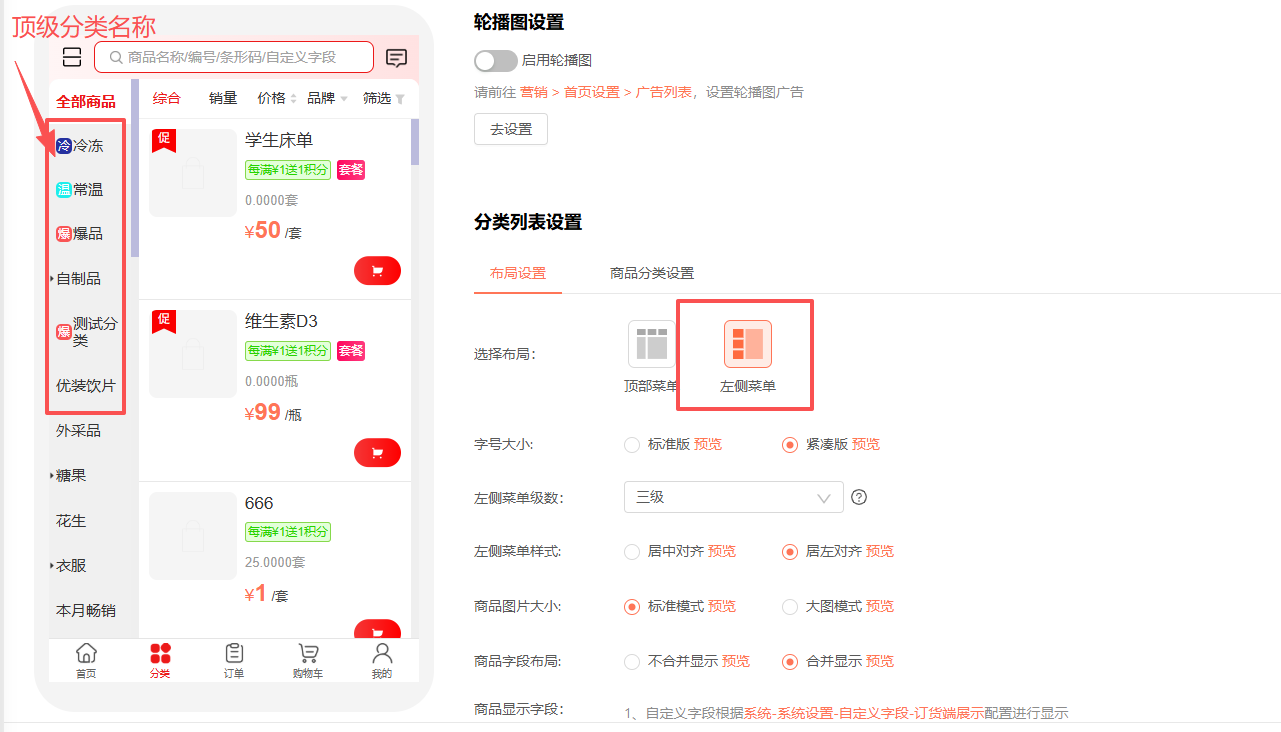This screenshot has width=1281, height=732.
Task: Sort products by 价格
Action: coord(277,98)
